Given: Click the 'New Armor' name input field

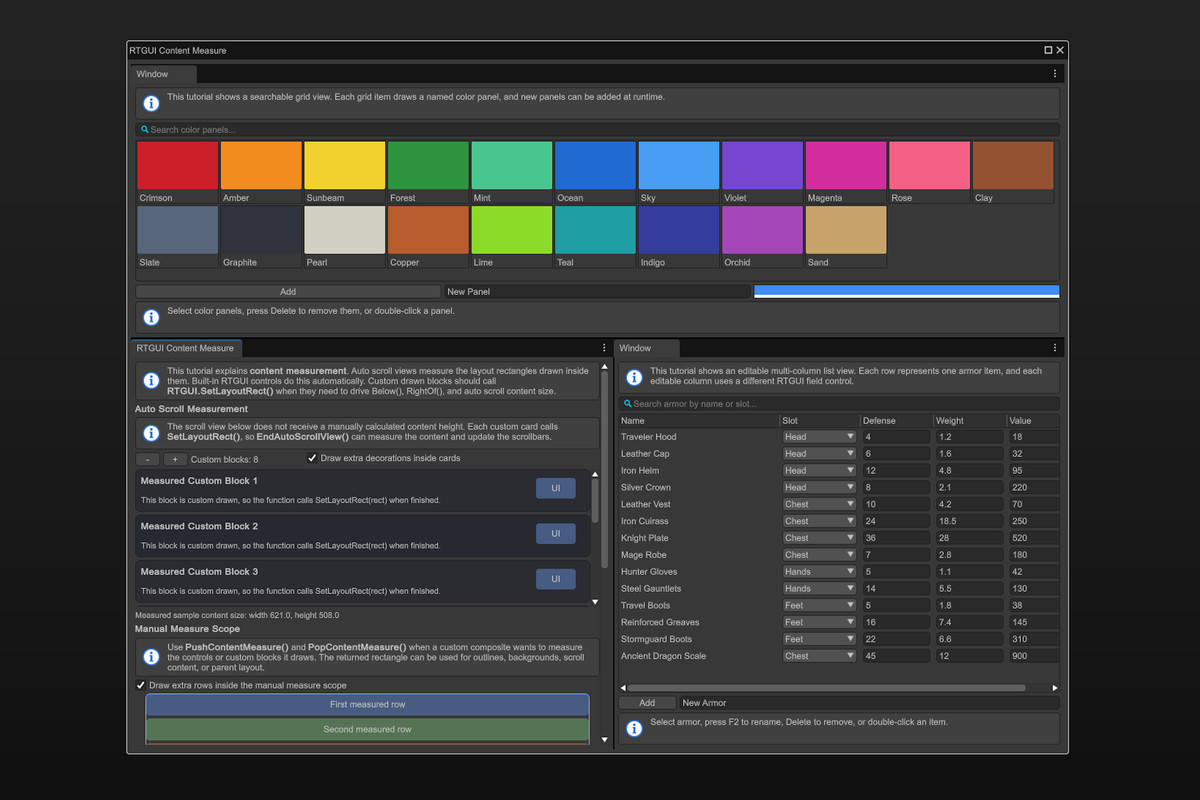Looking at the screenshot, I should [x=869, y=703].
